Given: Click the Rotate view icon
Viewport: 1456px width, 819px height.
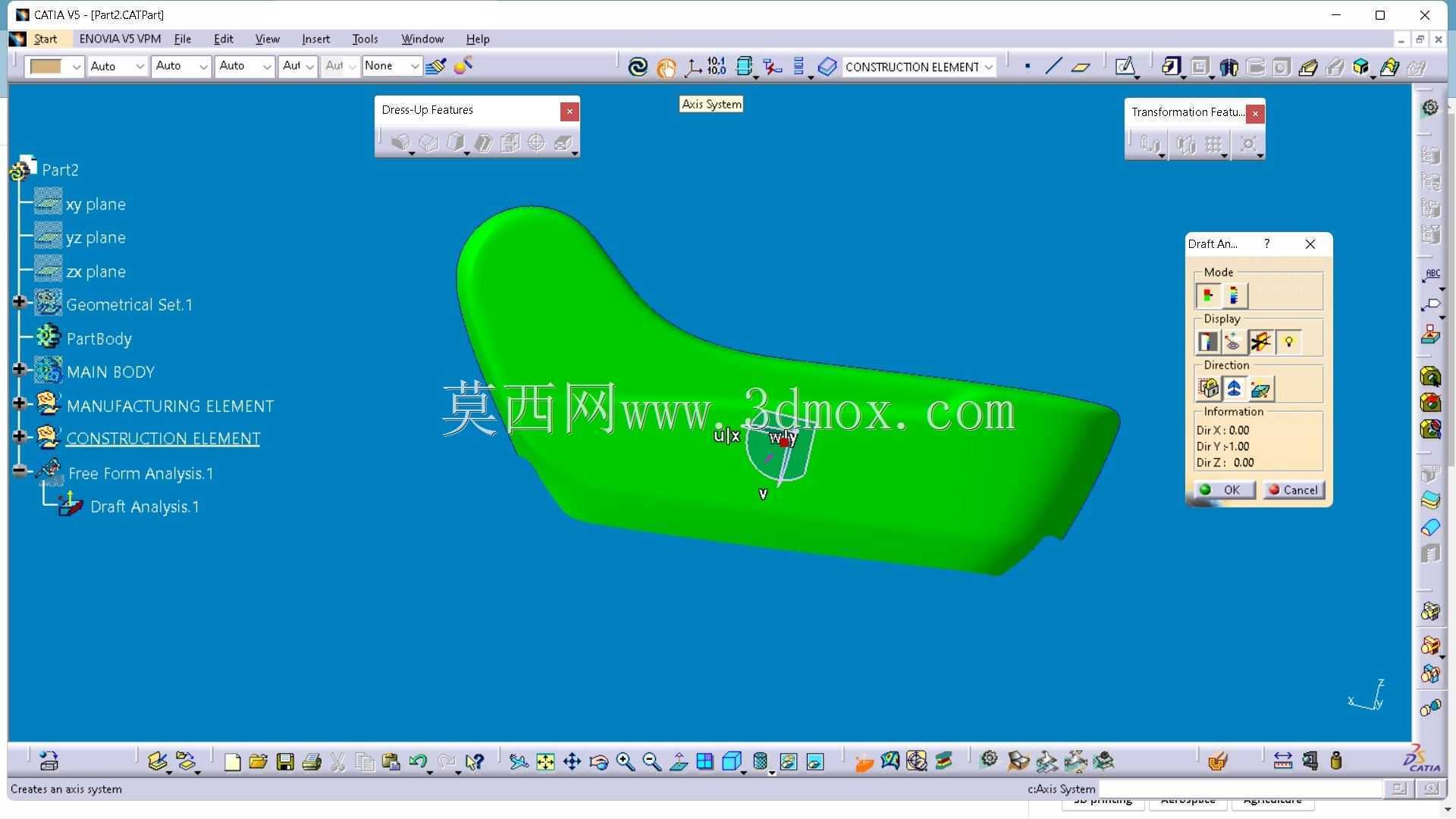Looking at the screenshot, I should [x=598, y=761].
